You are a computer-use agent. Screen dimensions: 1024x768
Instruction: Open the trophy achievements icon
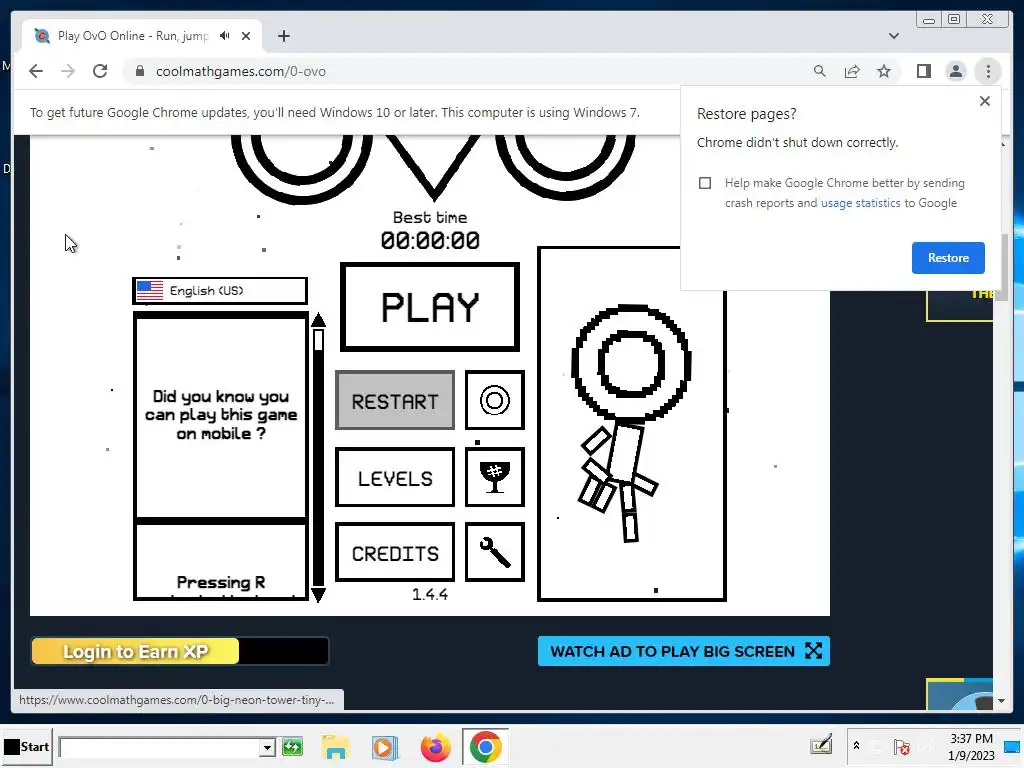494,477
